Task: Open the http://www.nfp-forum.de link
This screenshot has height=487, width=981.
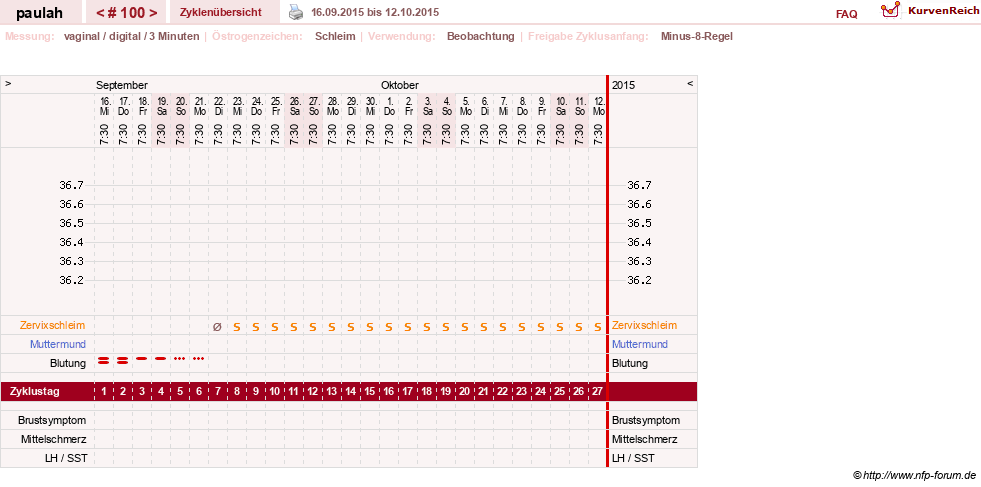Action: tap(920, 476)
